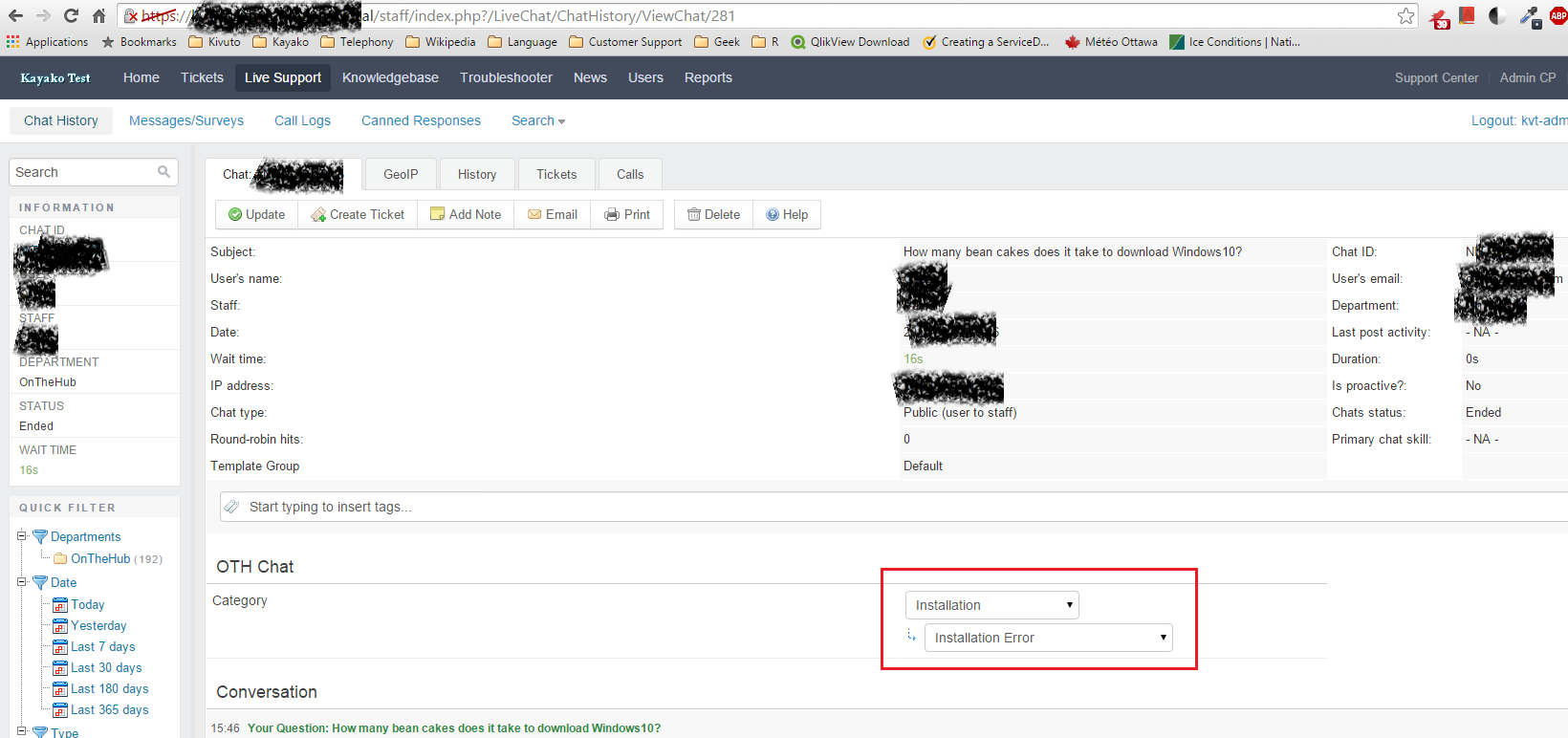Open the Knowledgebase menu
Image resolution: width=1568 pixels, height=738 pixels.
390,77
